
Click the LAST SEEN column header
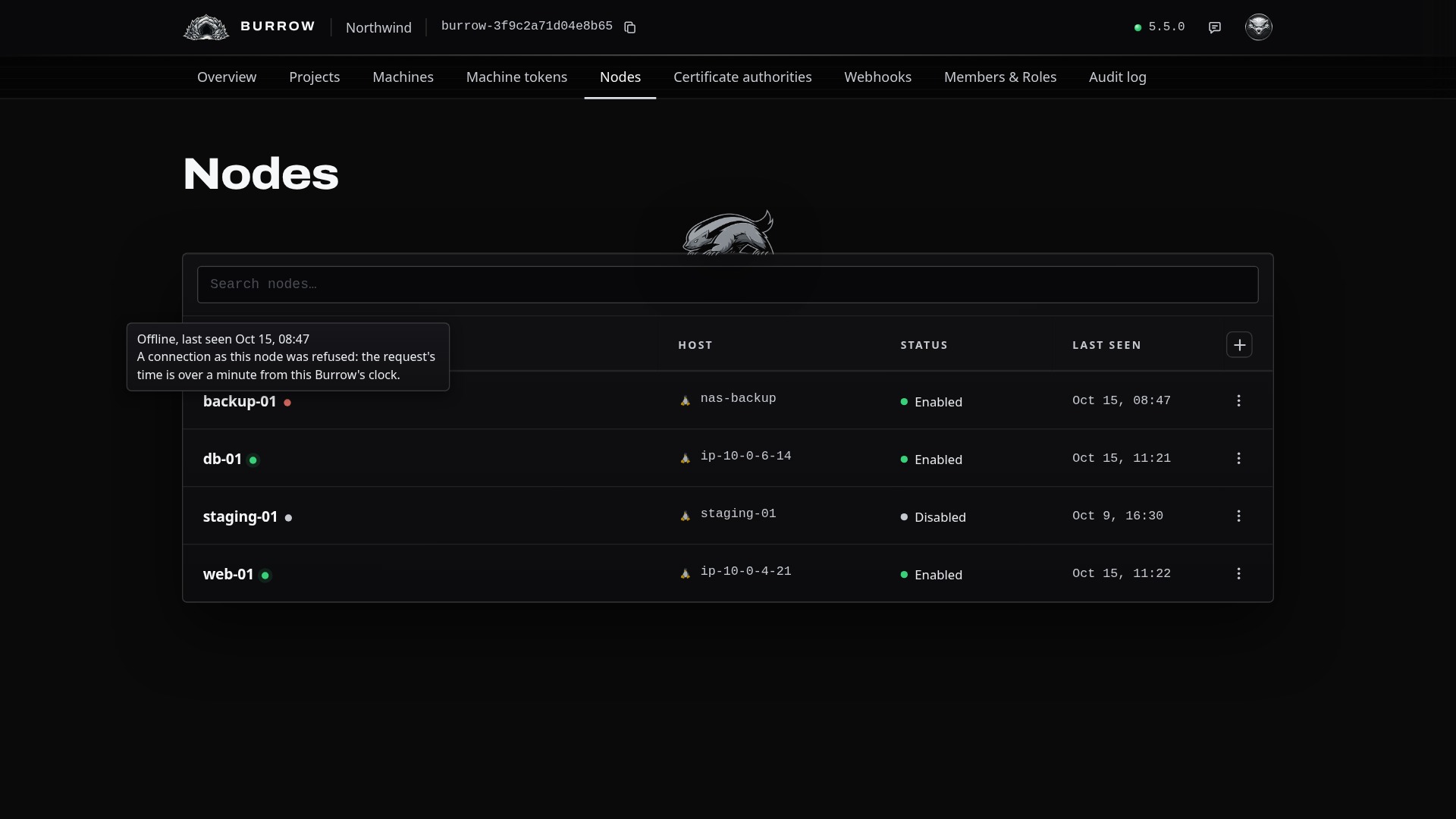(x=1106, y=345)
